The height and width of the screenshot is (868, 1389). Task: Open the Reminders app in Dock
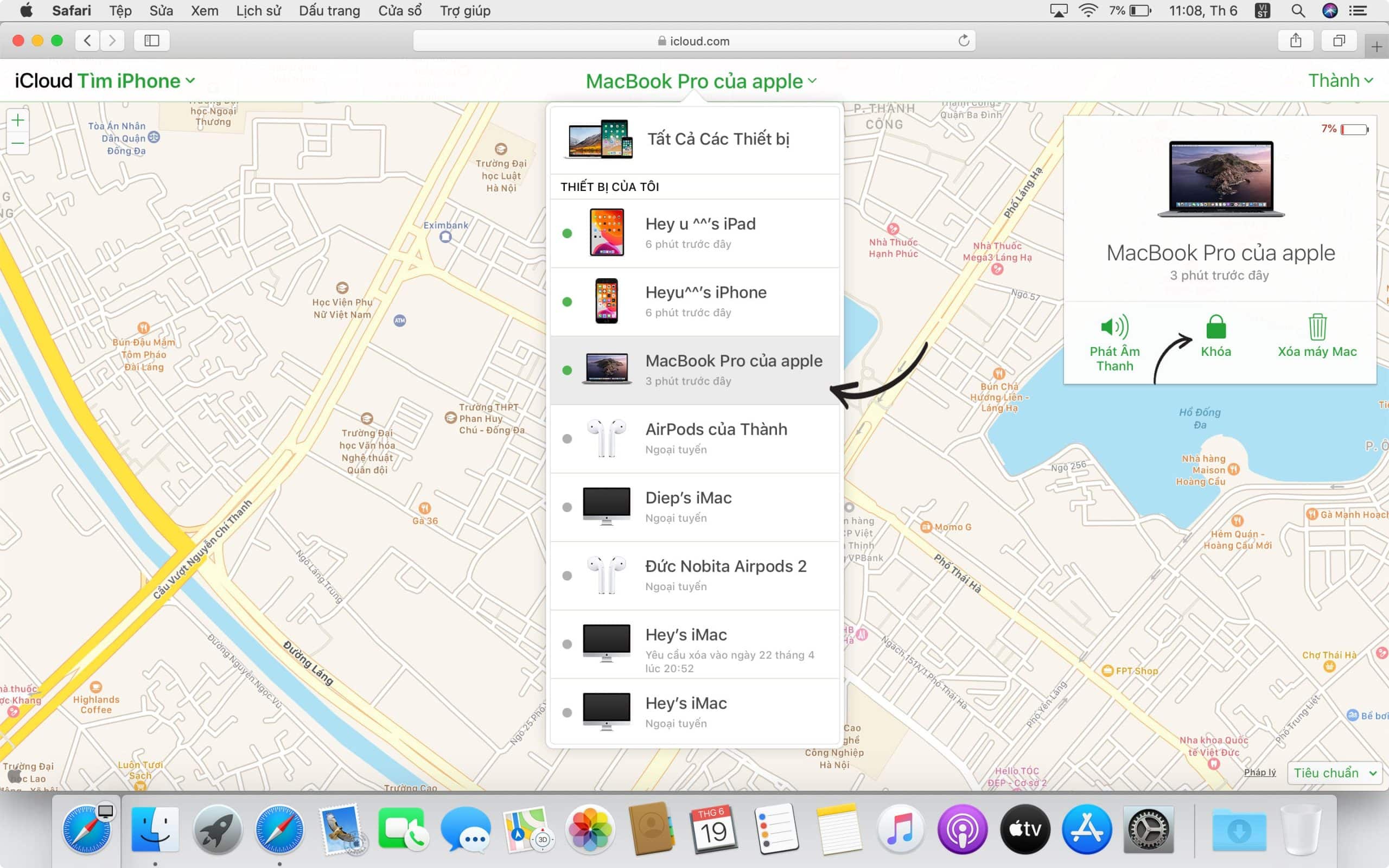point(776,829)
